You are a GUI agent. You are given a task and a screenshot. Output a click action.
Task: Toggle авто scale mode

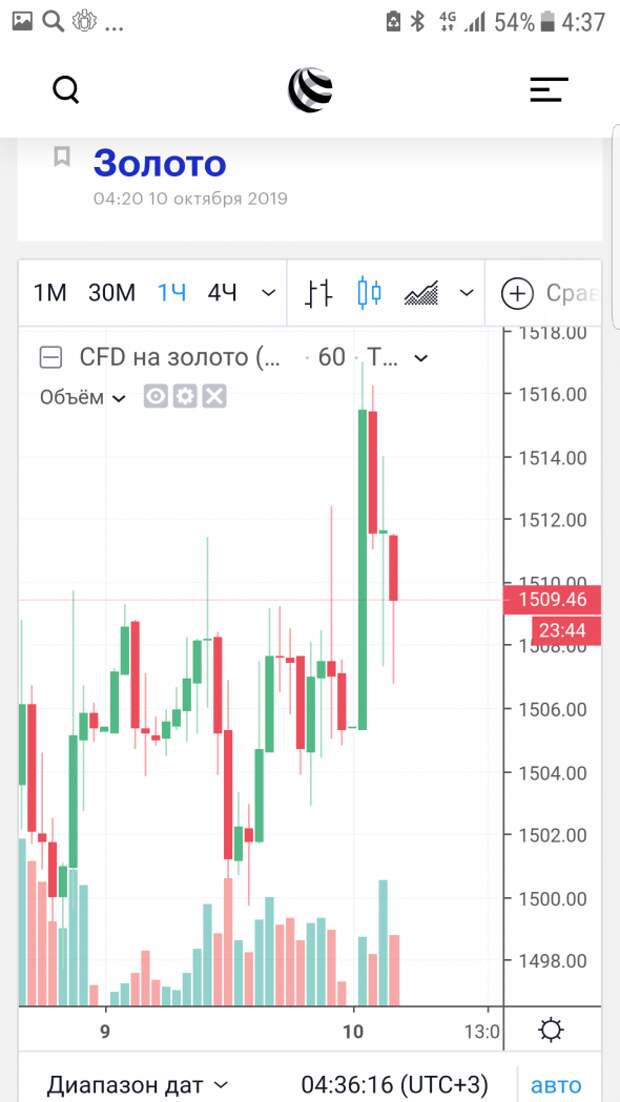pos(556,1085)
